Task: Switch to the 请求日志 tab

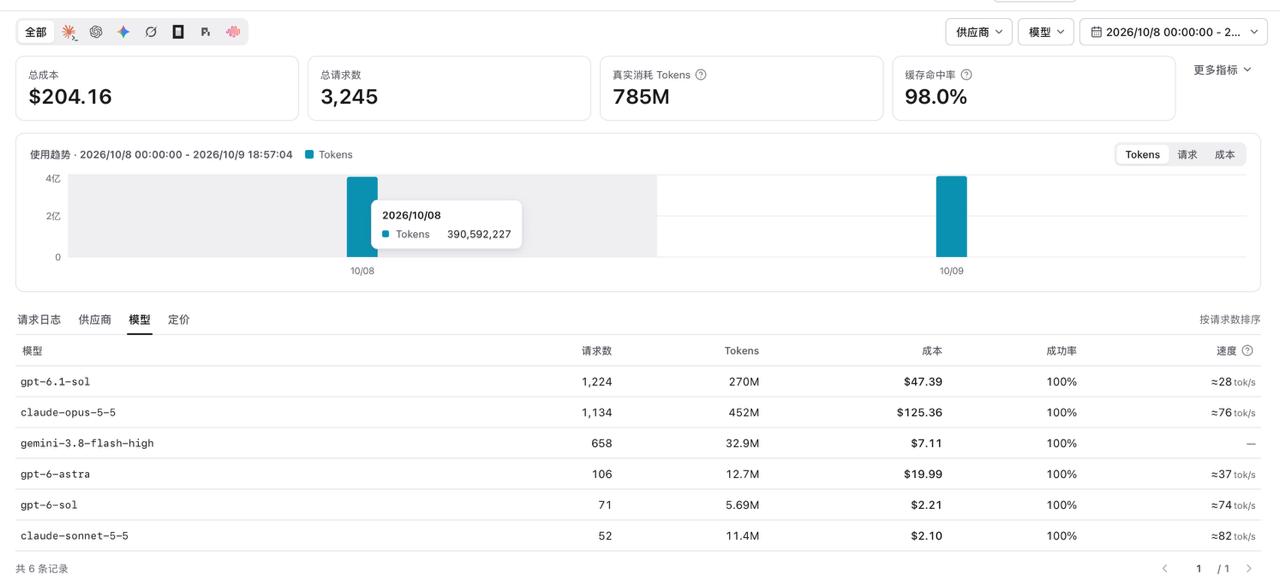Action: point(39,320)
